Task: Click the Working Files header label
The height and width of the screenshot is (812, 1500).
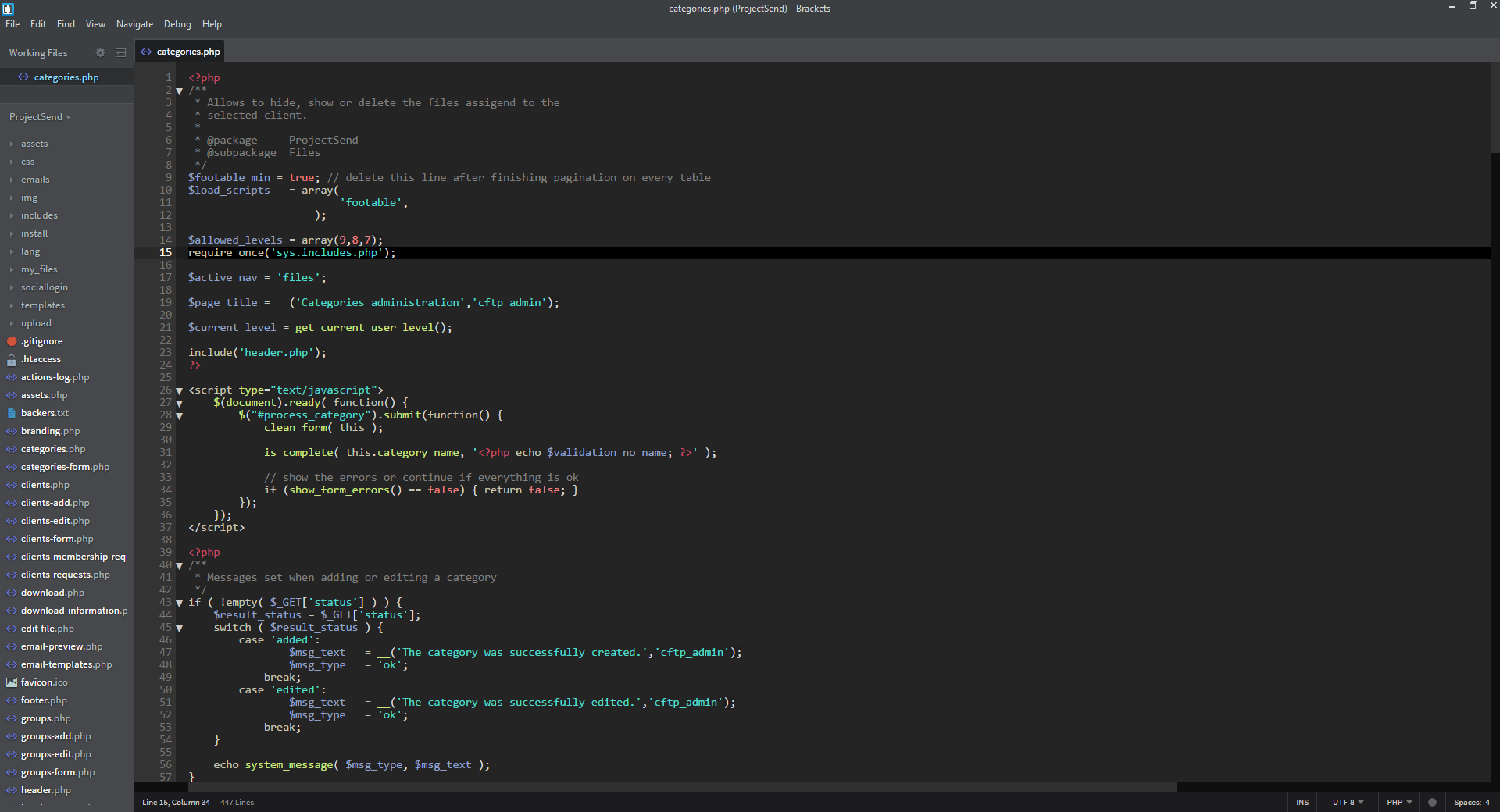Action: click(x=38, y=53)
